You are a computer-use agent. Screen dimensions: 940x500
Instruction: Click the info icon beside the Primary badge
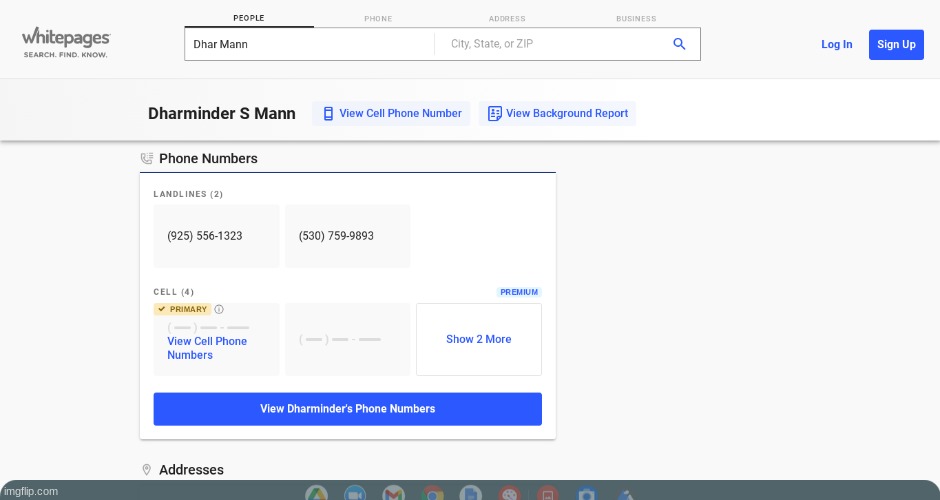pyautogui.click(x=219, y=309)
